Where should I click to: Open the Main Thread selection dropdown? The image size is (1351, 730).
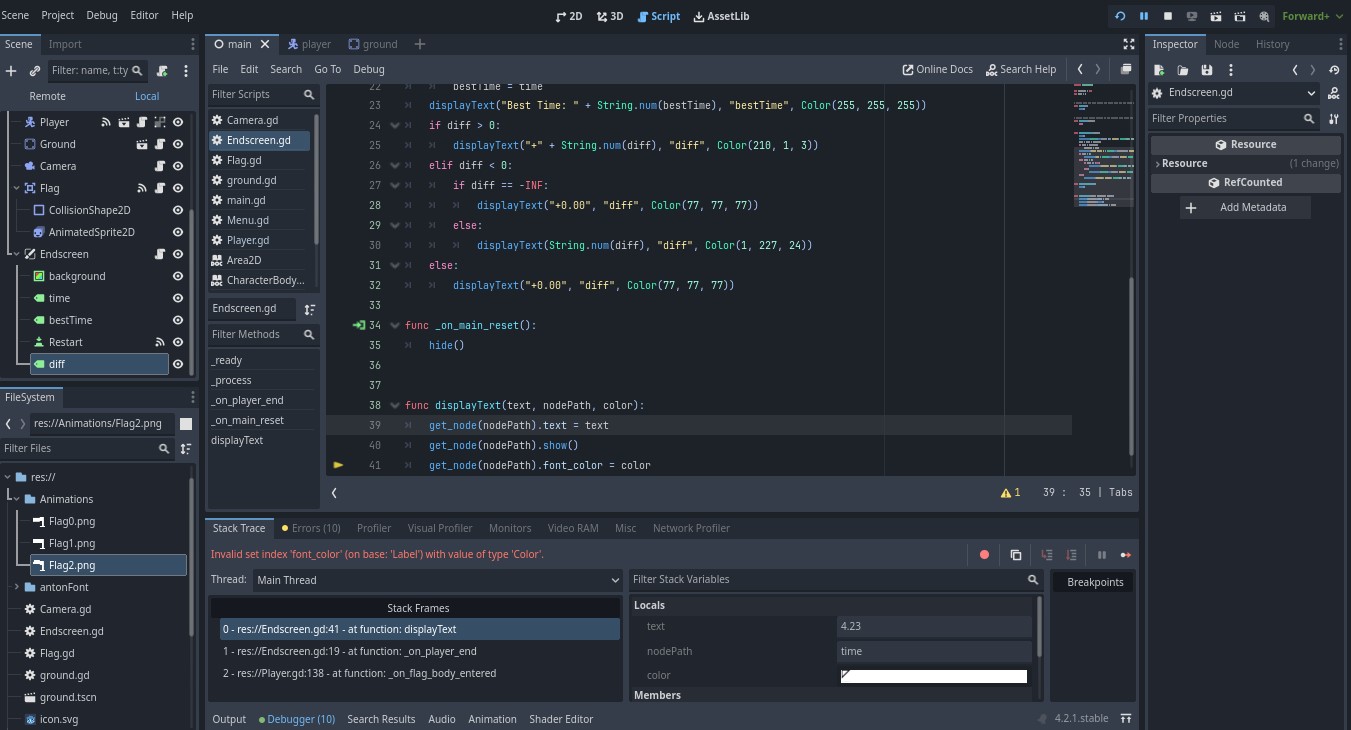[x=614, y=580]
